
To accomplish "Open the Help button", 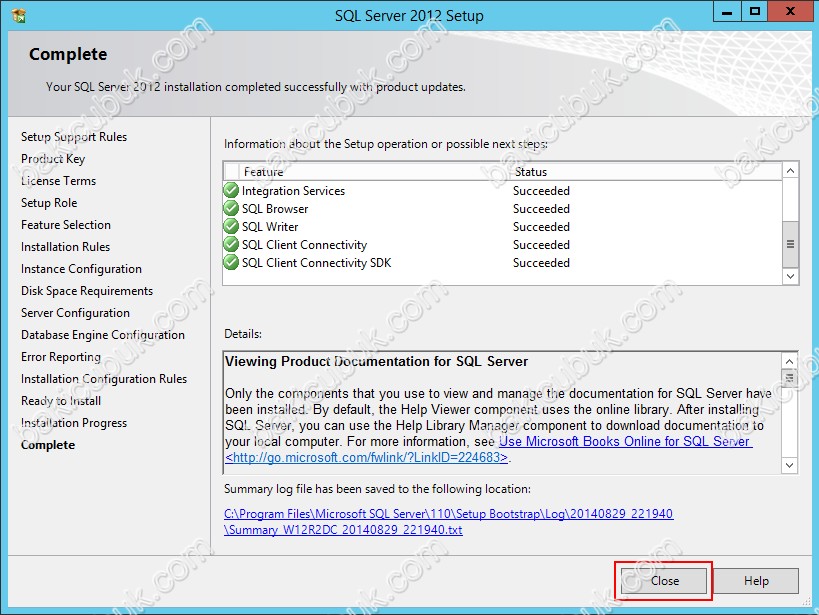I will point(756,581).
